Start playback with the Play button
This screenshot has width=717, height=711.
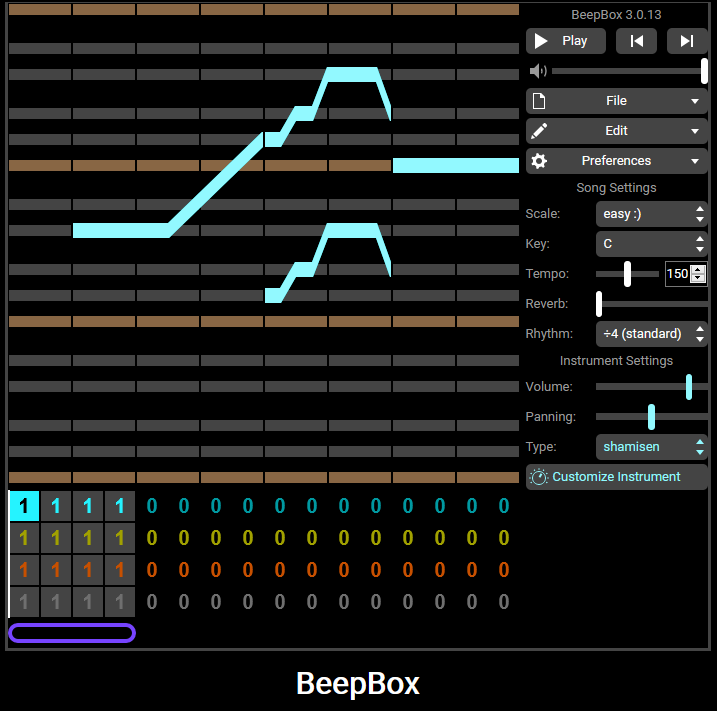566,41
